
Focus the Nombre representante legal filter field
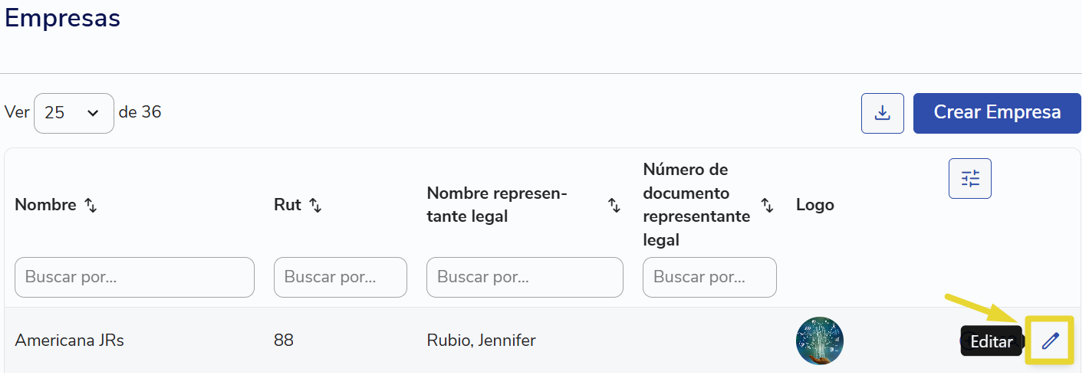point(524,277)
